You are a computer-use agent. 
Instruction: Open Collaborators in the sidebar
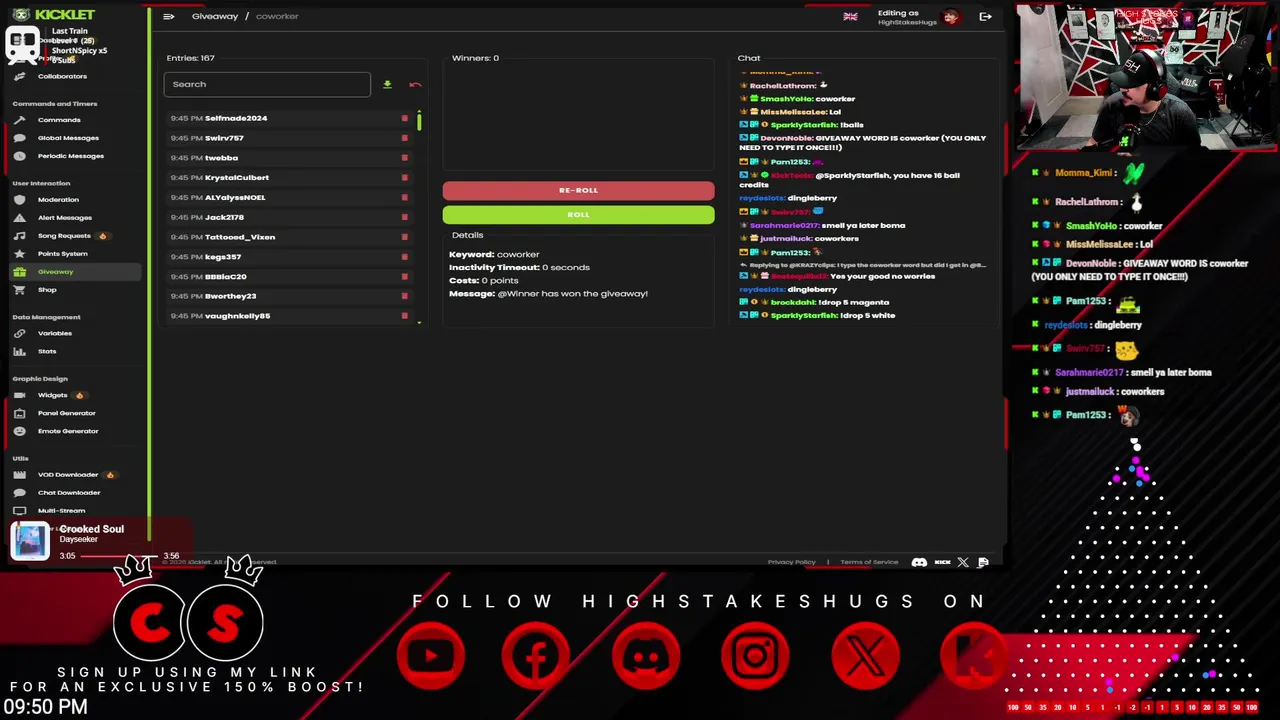[x=62, y=76]
